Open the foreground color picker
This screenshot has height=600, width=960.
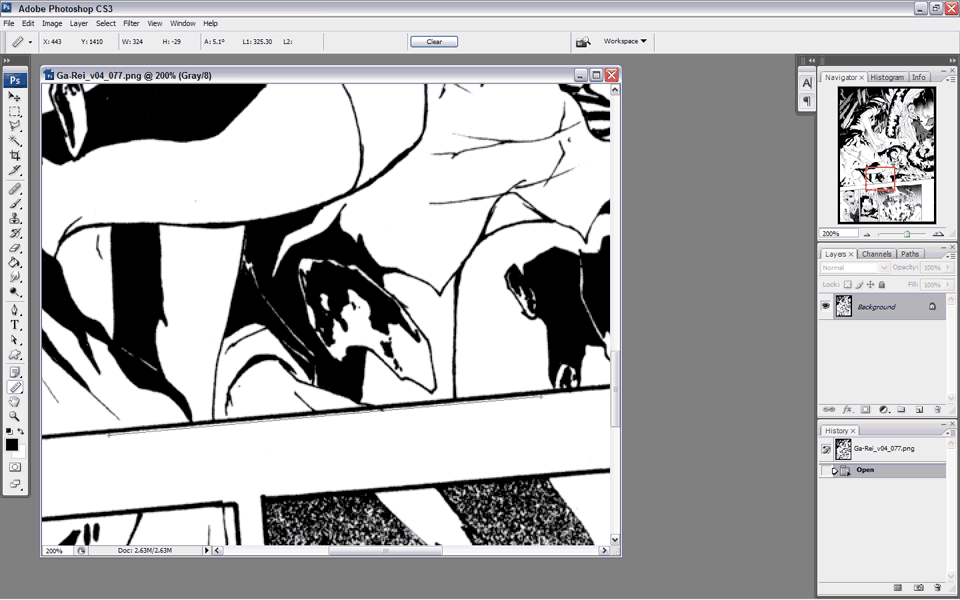point(12,445)
